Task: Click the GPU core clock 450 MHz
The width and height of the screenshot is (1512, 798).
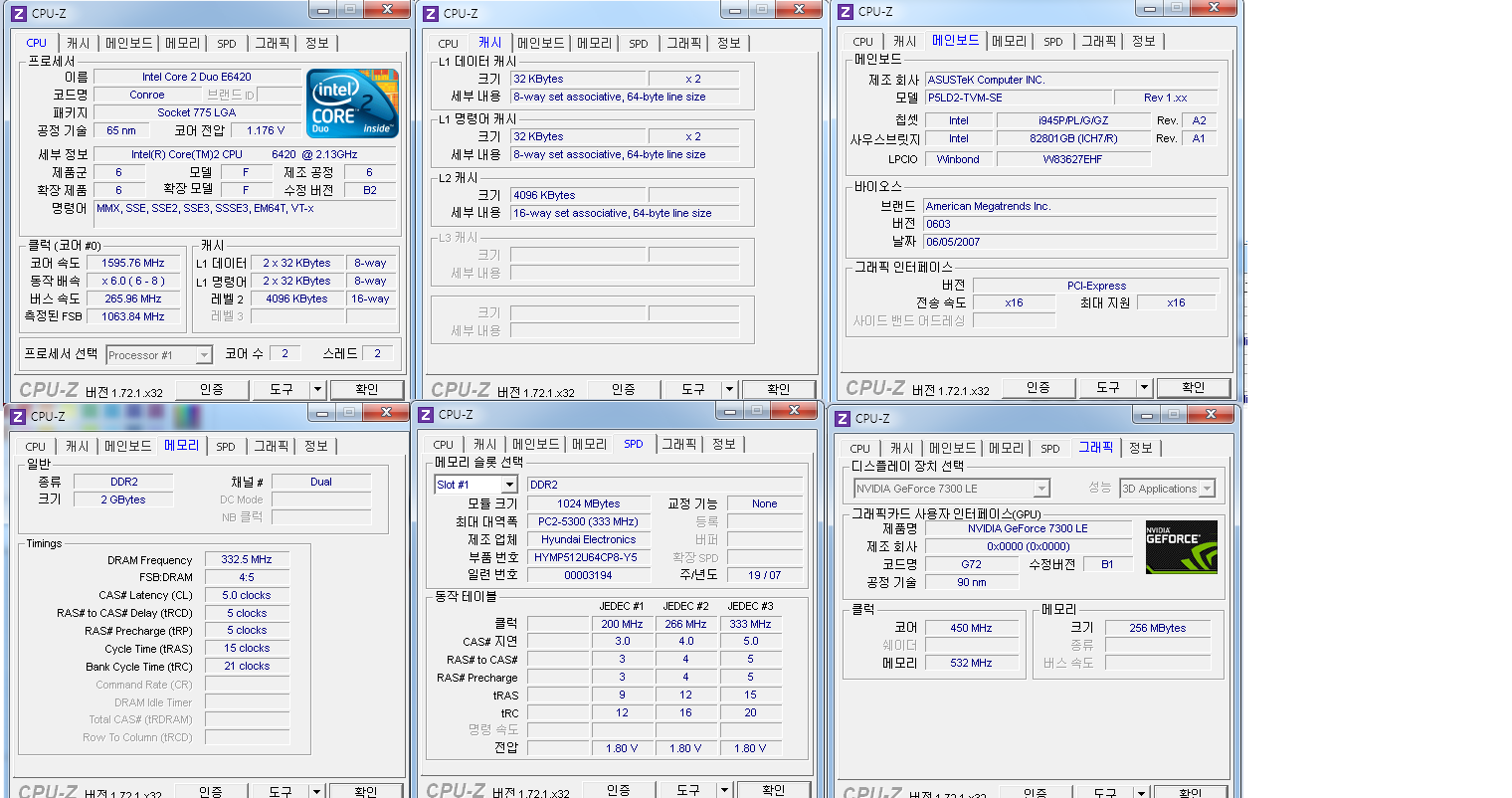Action: coord(972,628)
